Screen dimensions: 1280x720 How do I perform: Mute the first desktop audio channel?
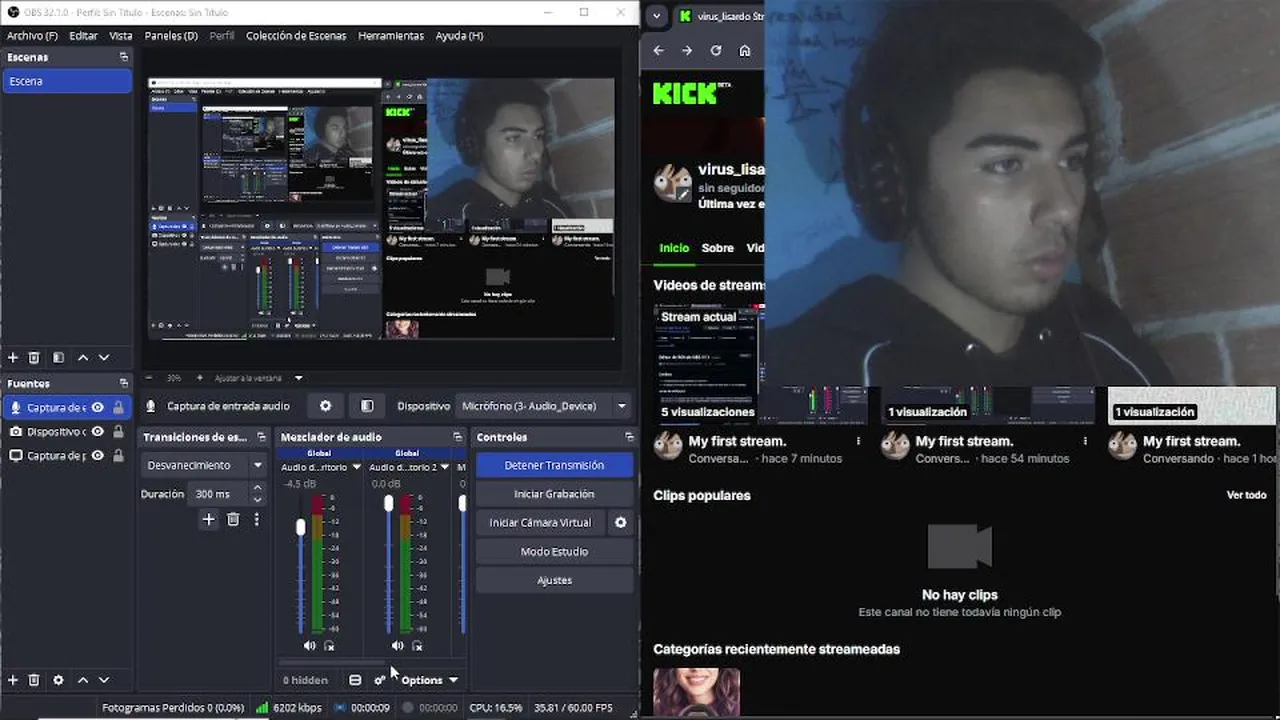[x=309, y=646]
